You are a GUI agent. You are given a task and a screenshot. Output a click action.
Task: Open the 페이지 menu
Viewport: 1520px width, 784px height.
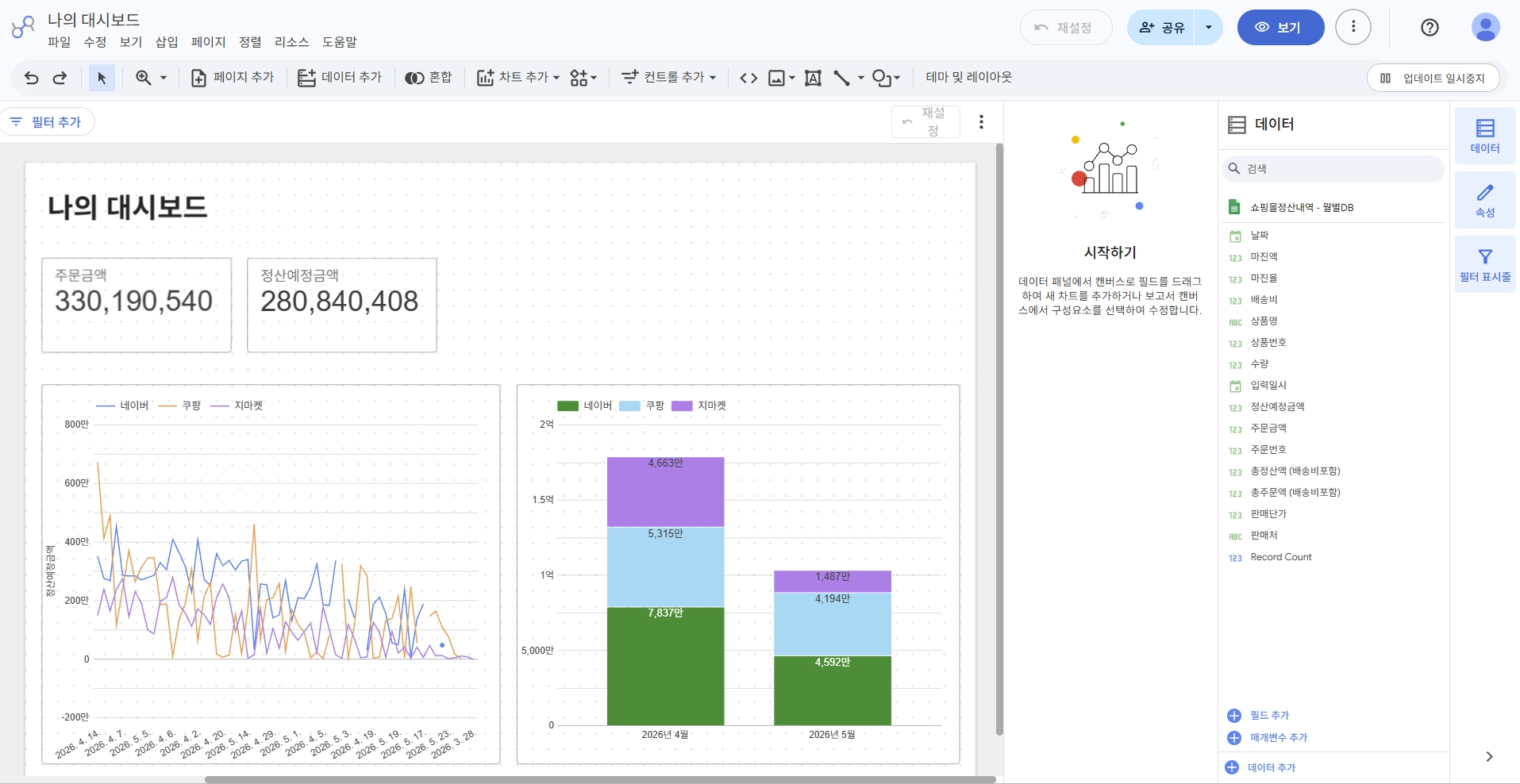tap(209, 42)
